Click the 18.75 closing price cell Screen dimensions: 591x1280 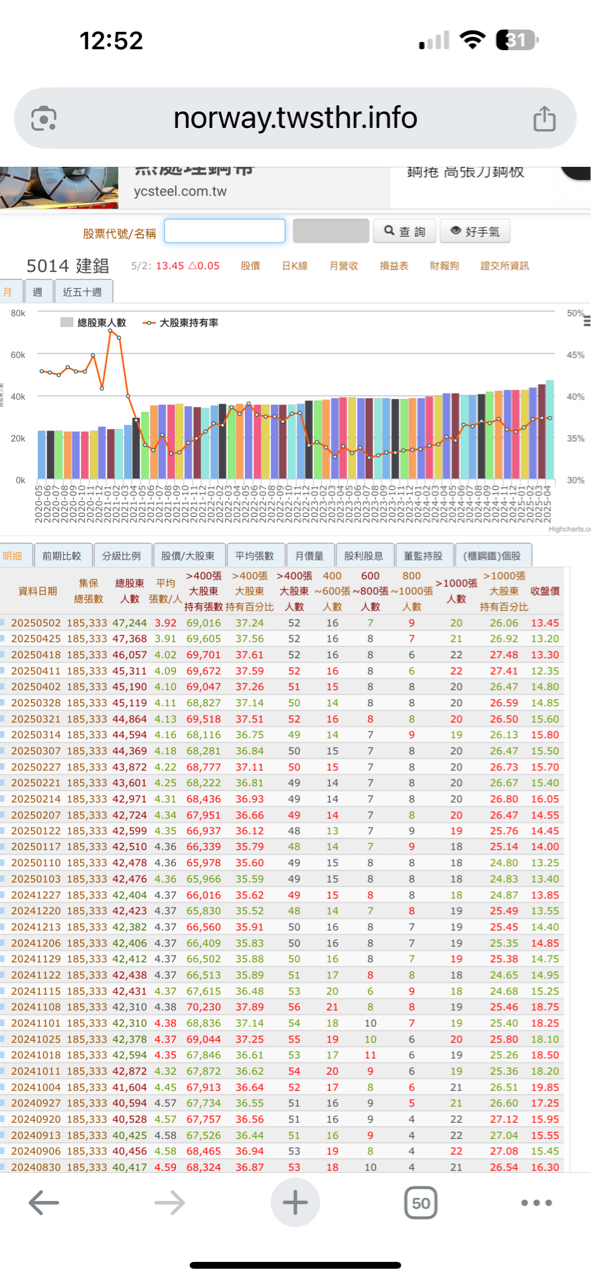[x=545, y=1007]
